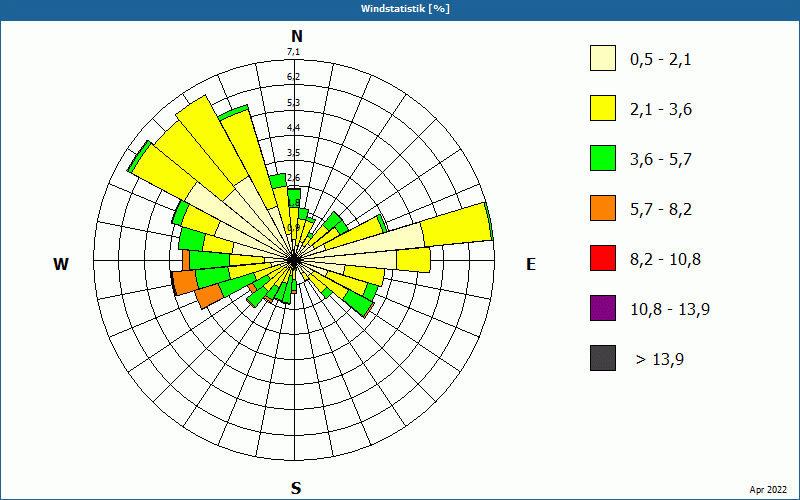Click the purple 10,8 - 13,9 legend swatch
The image size is (800, 500).
tap(603, 308)
